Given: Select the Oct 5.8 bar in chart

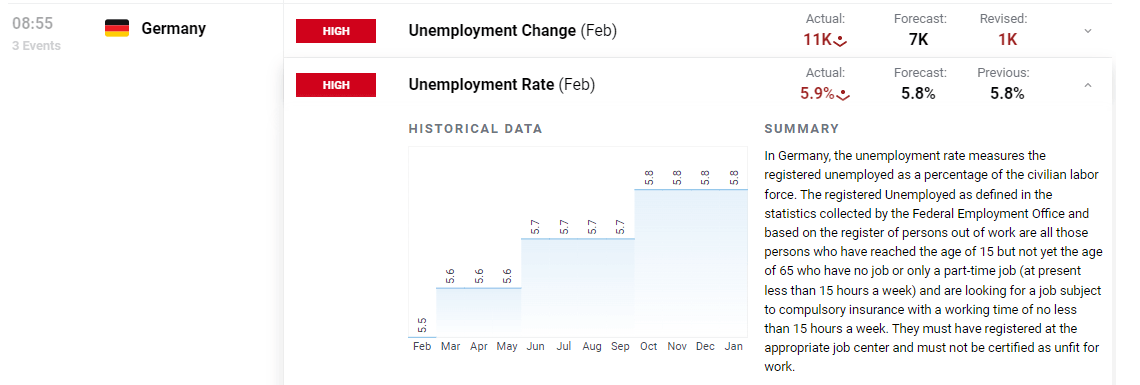Looking at the screenshot, I should 649,264.
